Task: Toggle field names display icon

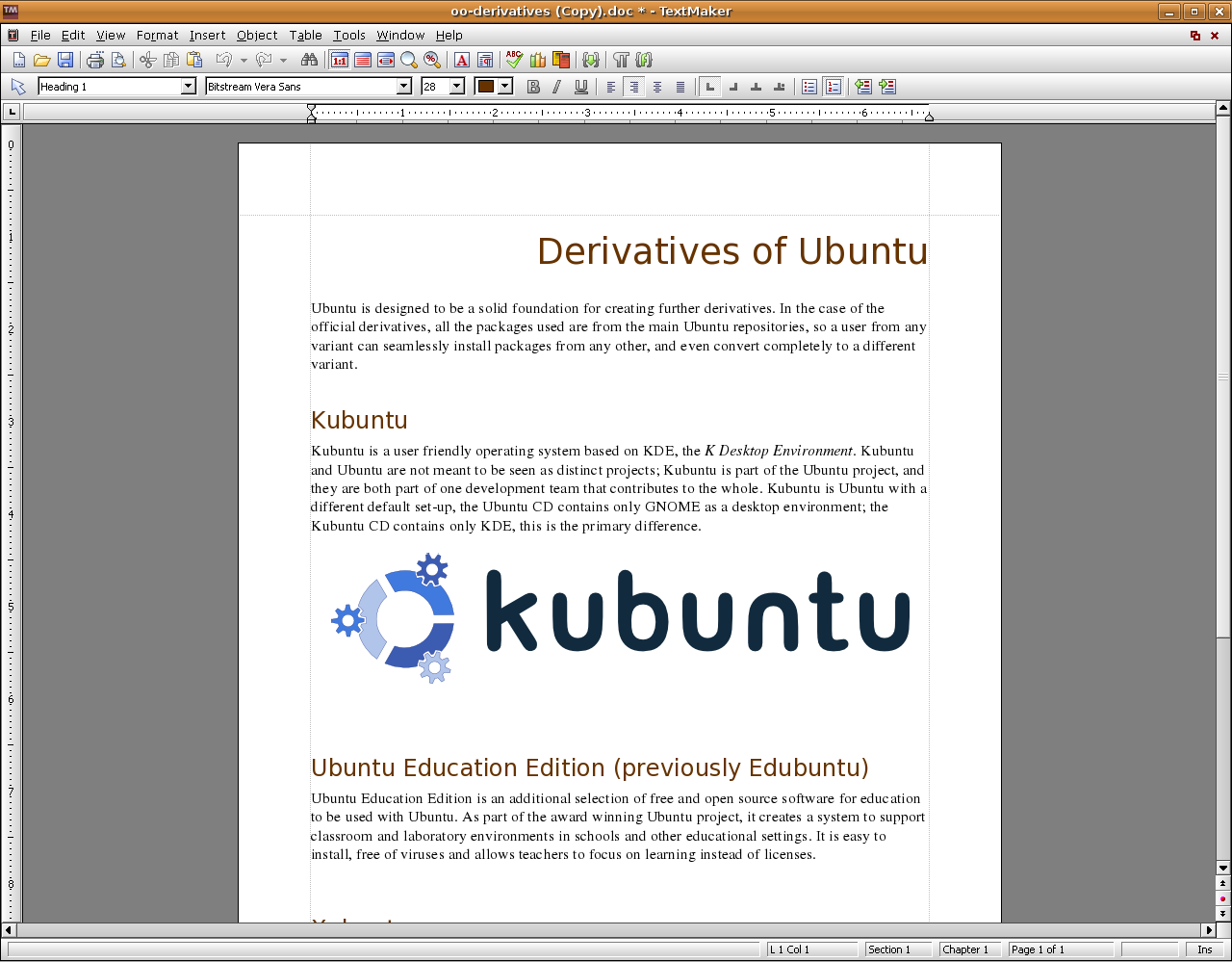Action: point(644,60)
